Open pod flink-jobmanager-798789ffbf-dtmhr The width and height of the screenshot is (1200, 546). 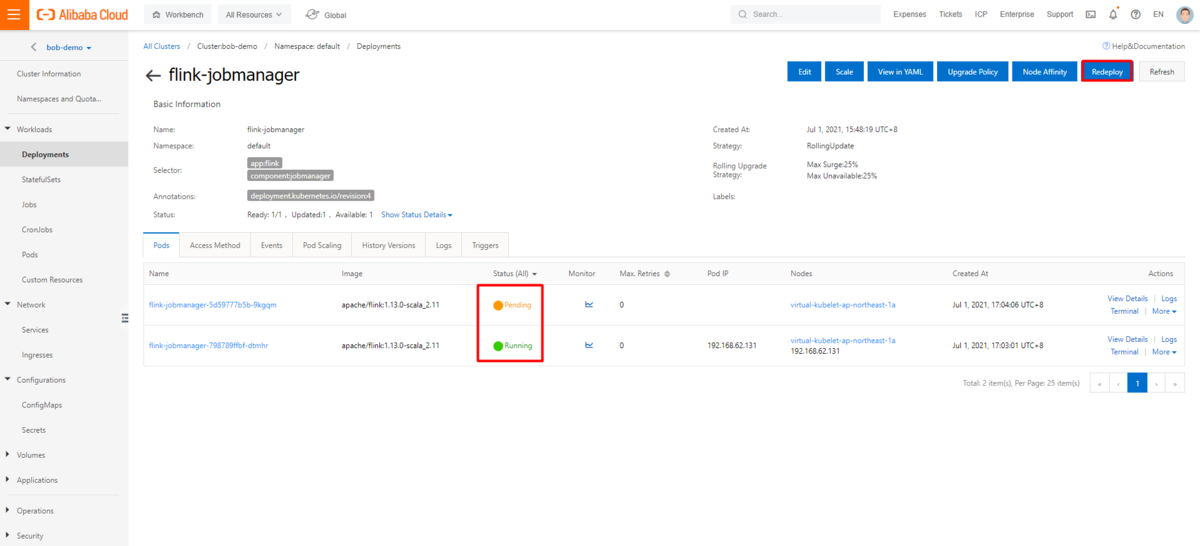click(x=208, y=345)
